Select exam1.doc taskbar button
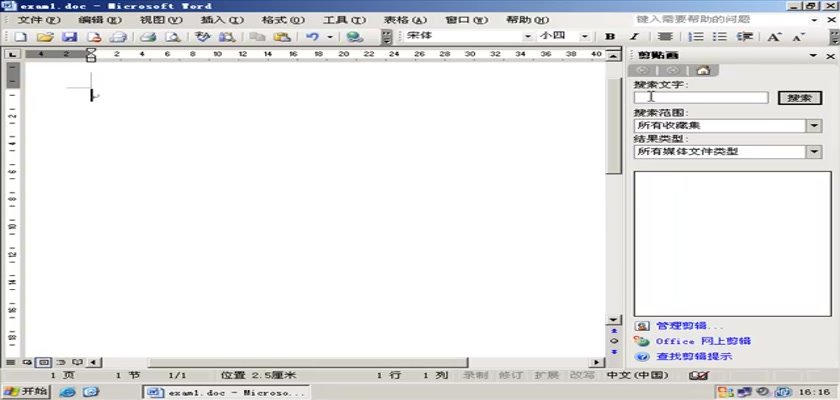The width and height of the screenshot is (840, 400). 227,393
